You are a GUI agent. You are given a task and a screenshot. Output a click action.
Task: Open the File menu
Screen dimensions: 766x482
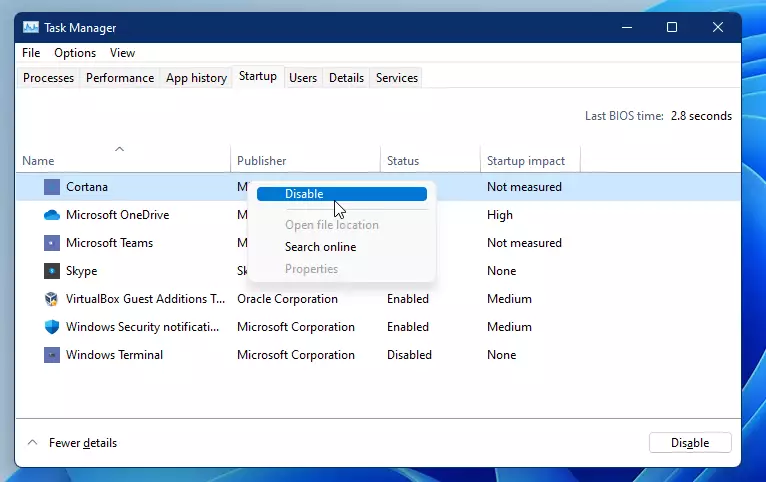point(31,53)
